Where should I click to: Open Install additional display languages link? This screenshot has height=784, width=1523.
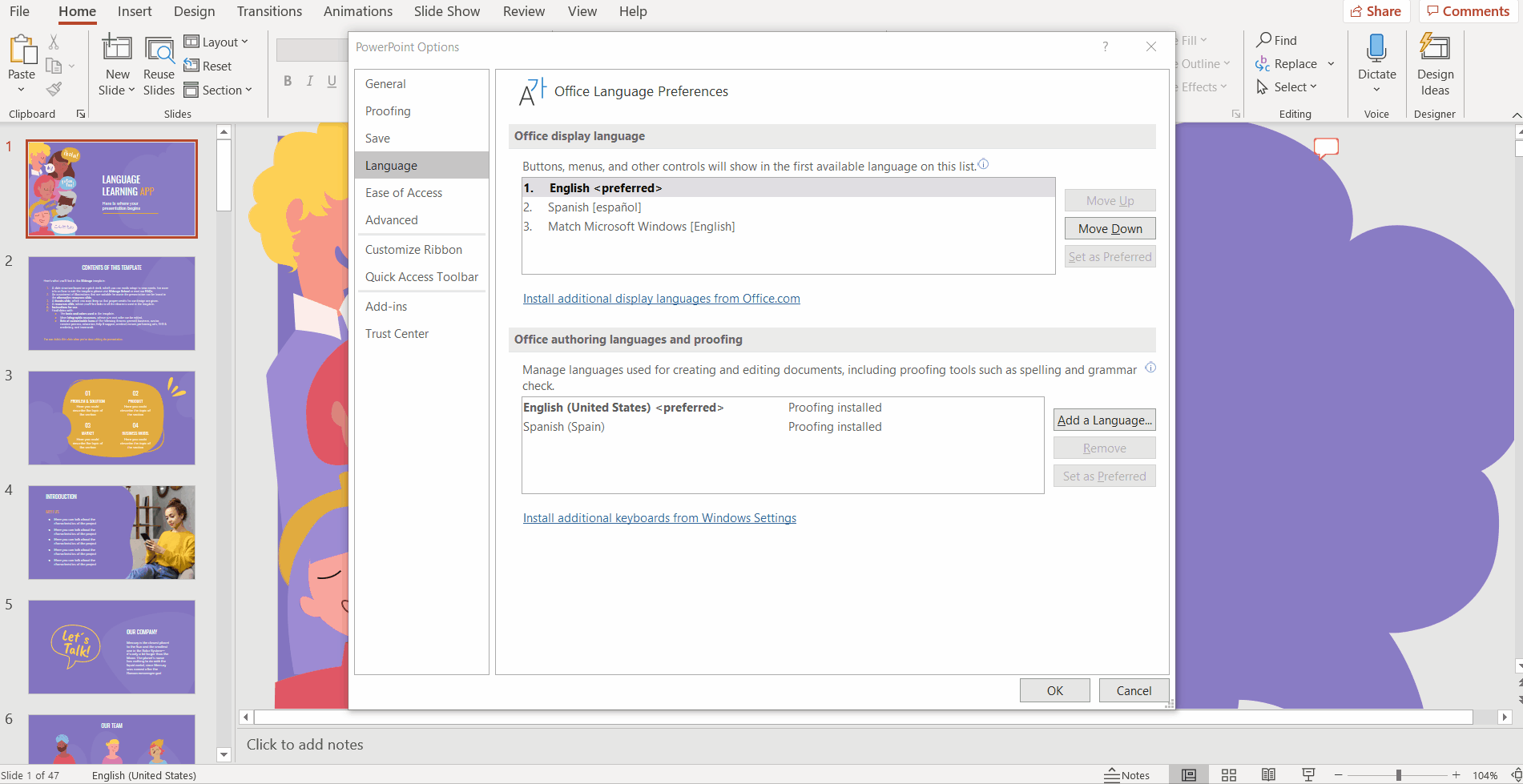[661, 298]
